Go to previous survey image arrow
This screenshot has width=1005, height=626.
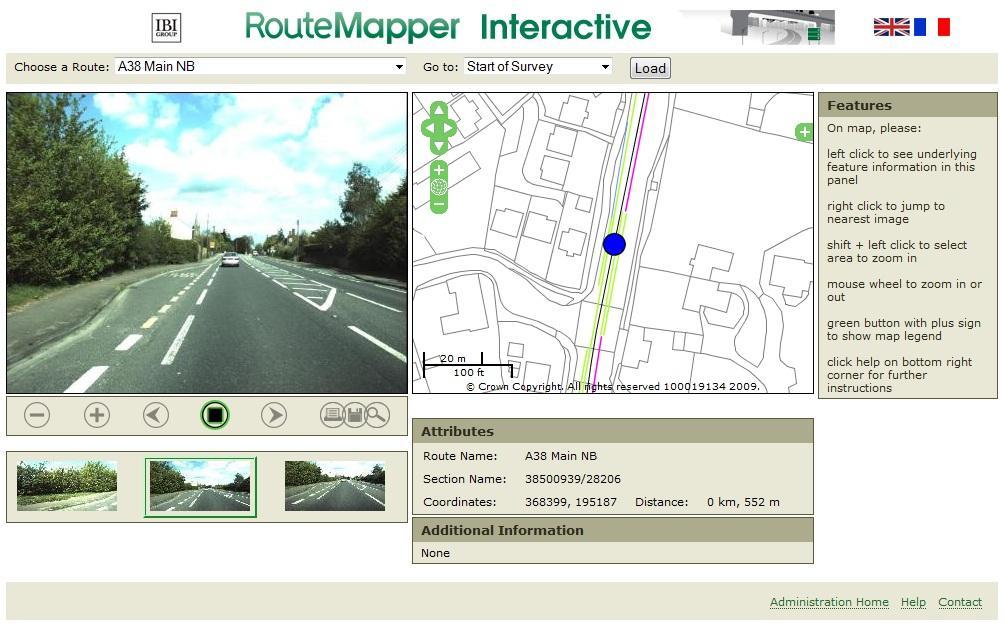[x=156, y=415]
